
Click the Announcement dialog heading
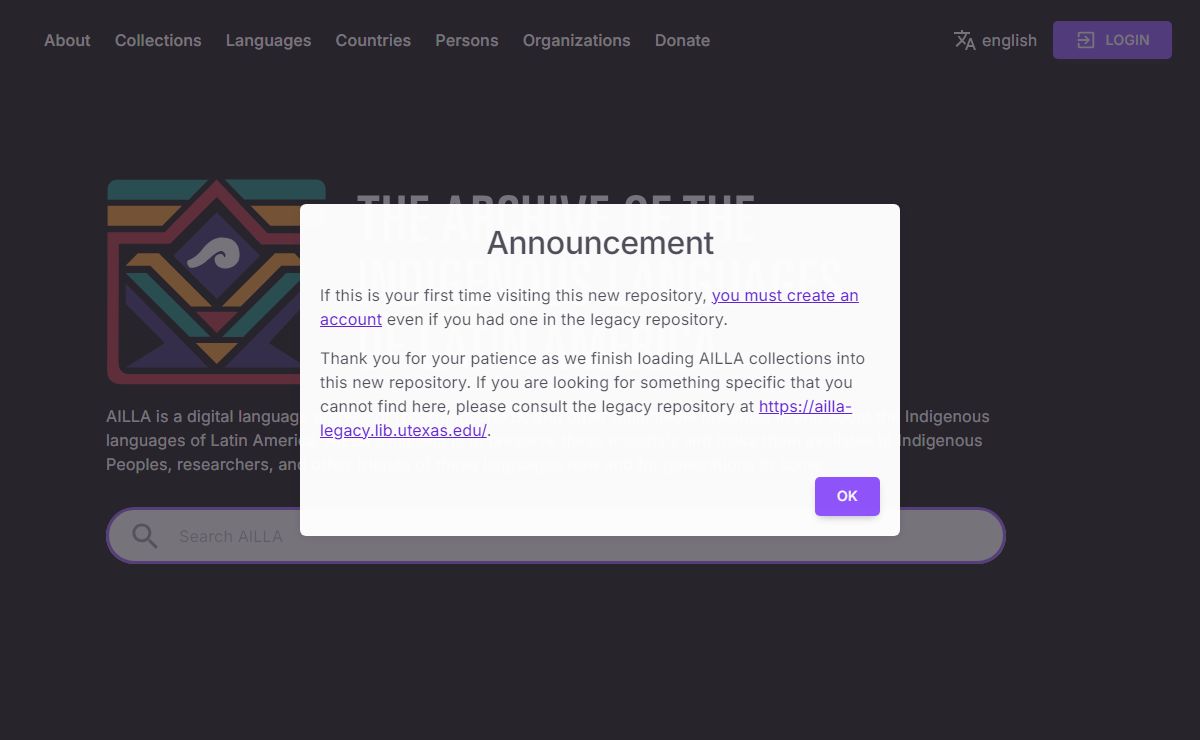tap(600, 243)
